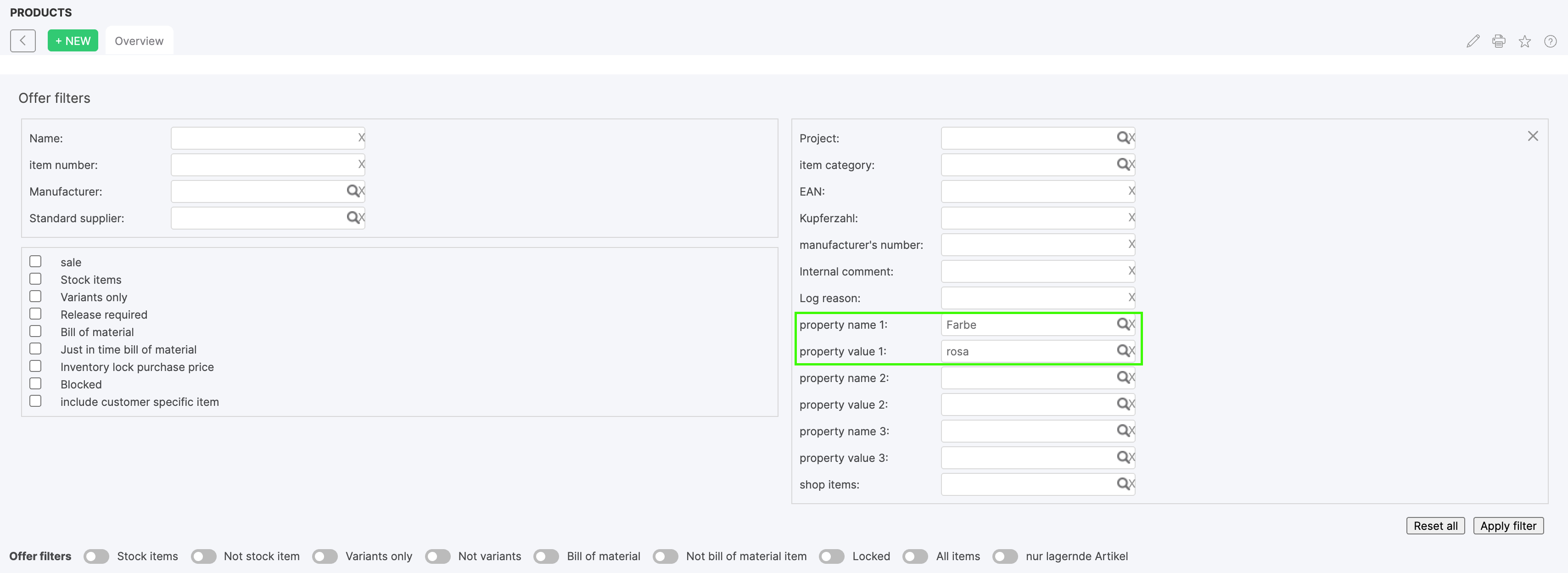Click the property name 1 field containing Farbe
The height and width of the screenshot is (573, 1568).
tap(1038, 325)
